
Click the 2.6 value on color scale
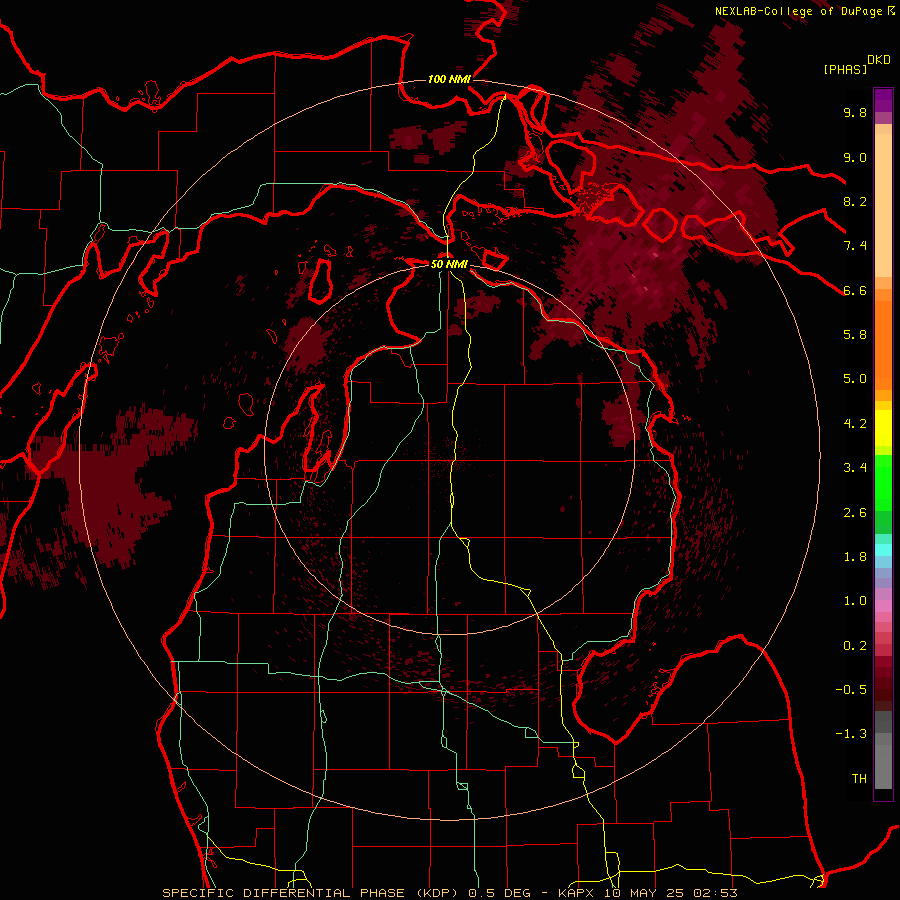[855, 513]
